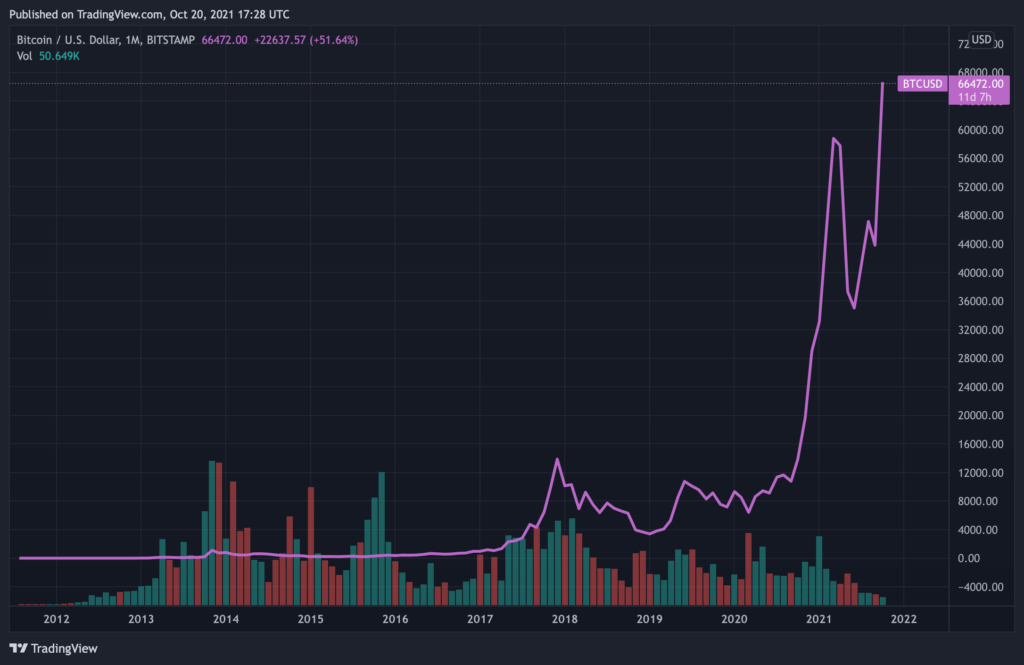The height and width of the screenshot is (665, 1024).
Task: Click the 28000.00 price axis label
Action: tap(980, 358)
